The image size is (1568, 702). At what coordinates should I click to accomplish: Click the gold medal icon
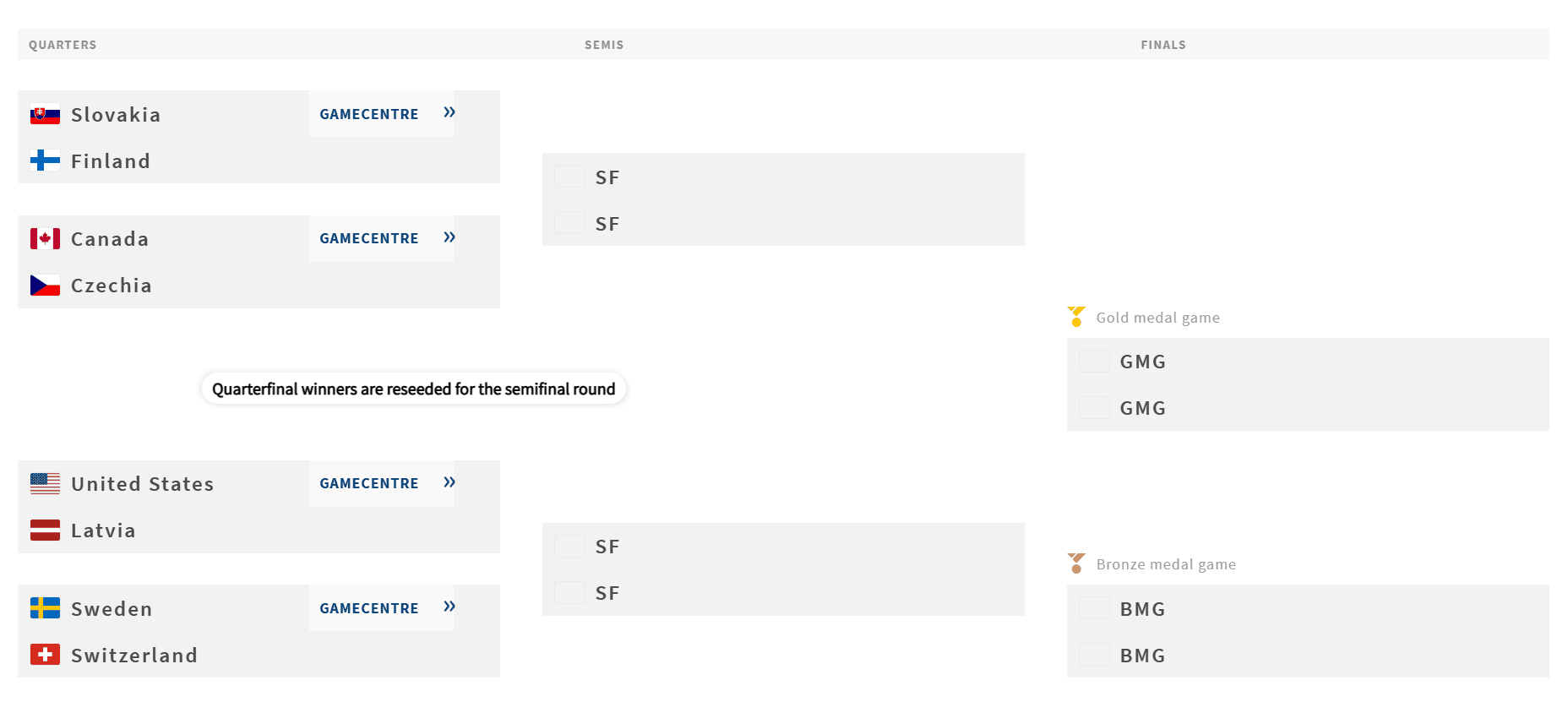1076,317
